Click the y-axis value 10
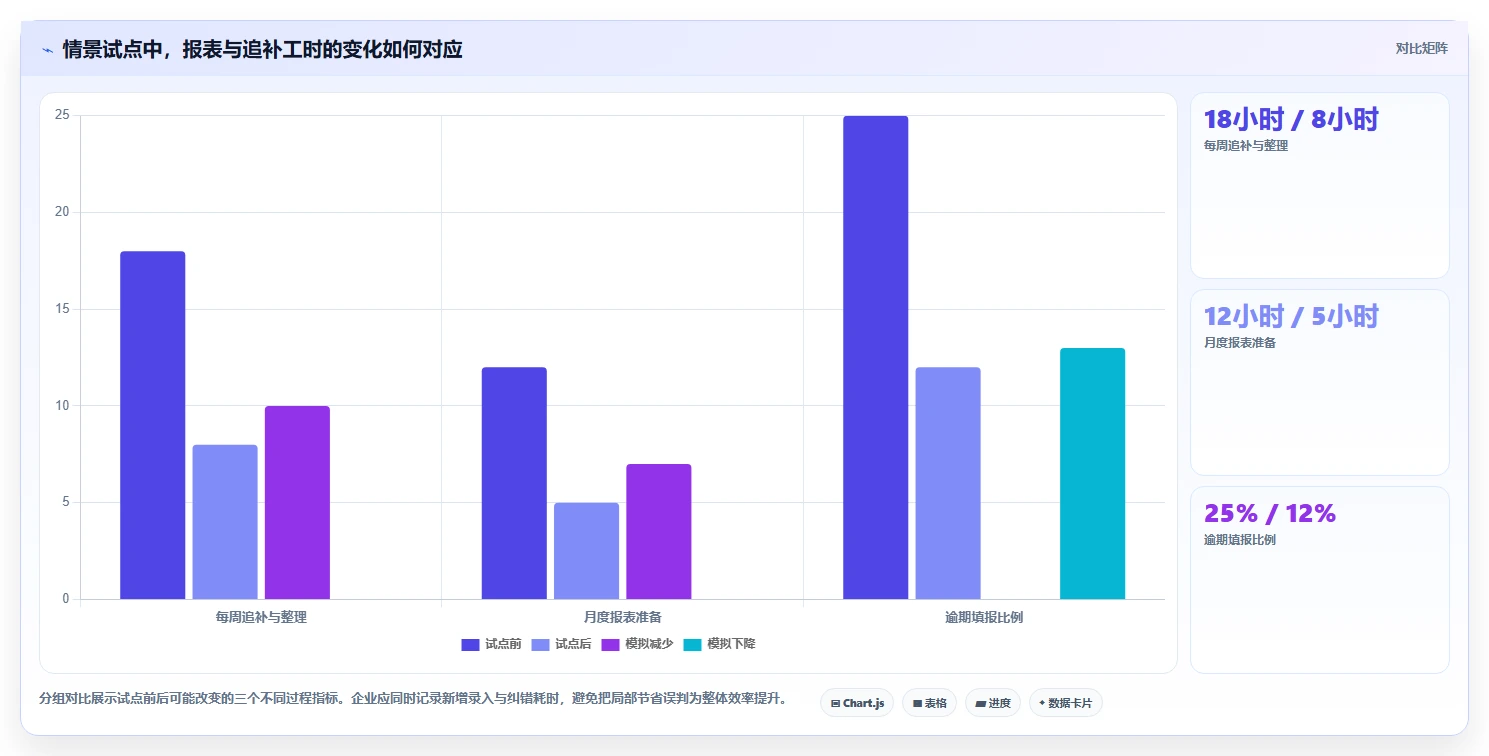The width and height of the screenshot is (1489, 756). 62,406
